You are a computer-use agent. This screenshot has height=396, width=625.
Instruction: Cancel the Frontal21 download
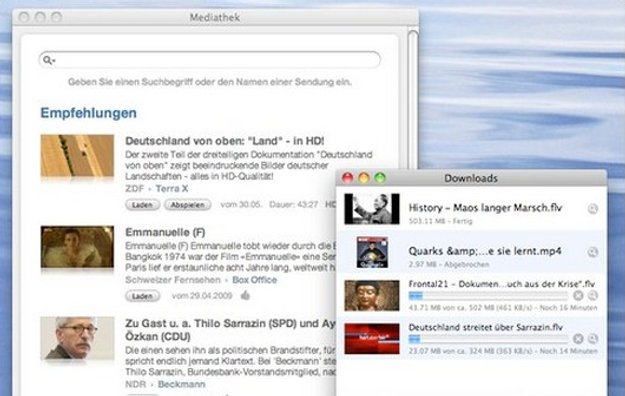pos(578,296)
